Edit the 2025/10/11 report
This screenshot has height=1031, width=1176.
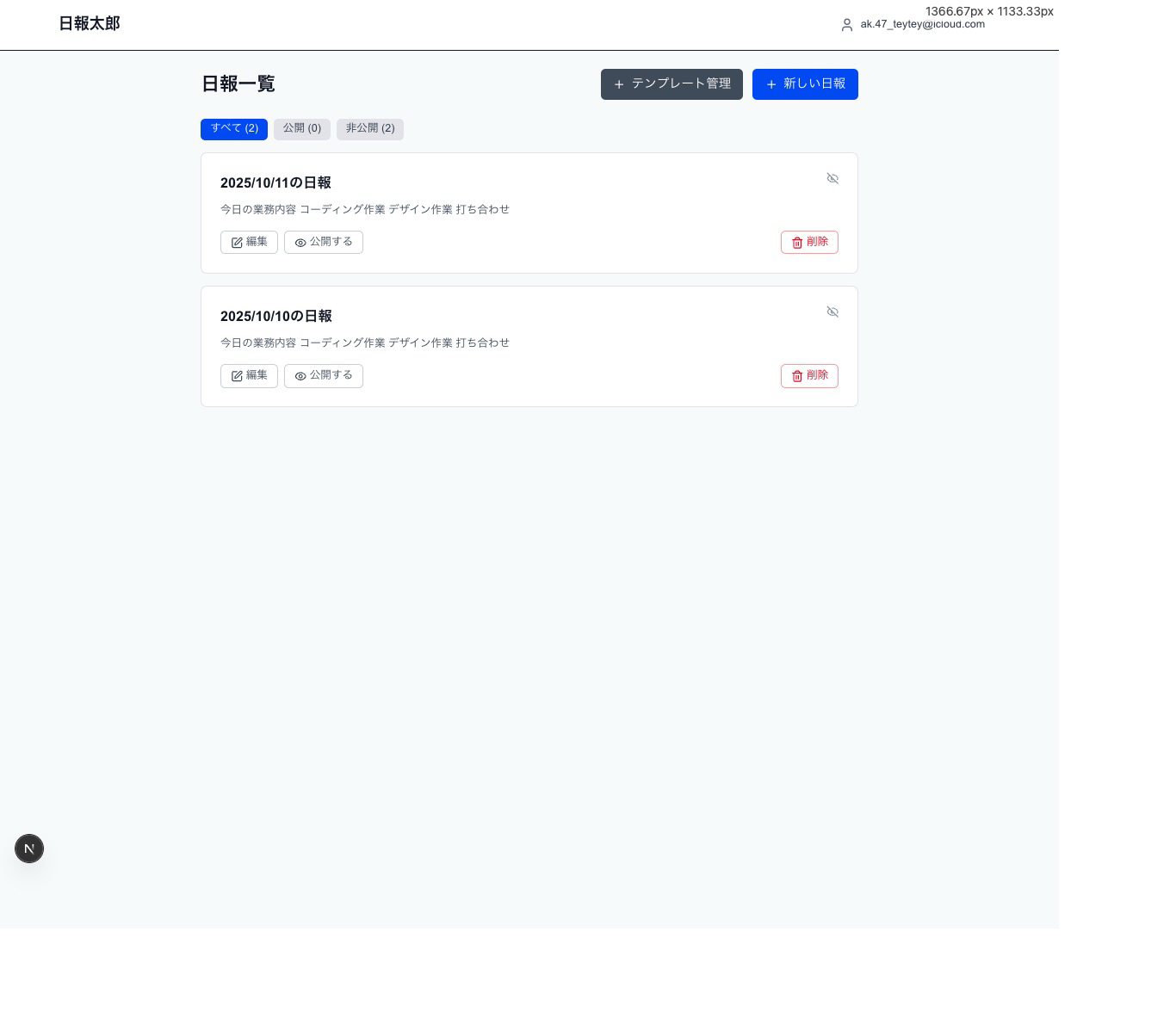[x=249, y=242]
